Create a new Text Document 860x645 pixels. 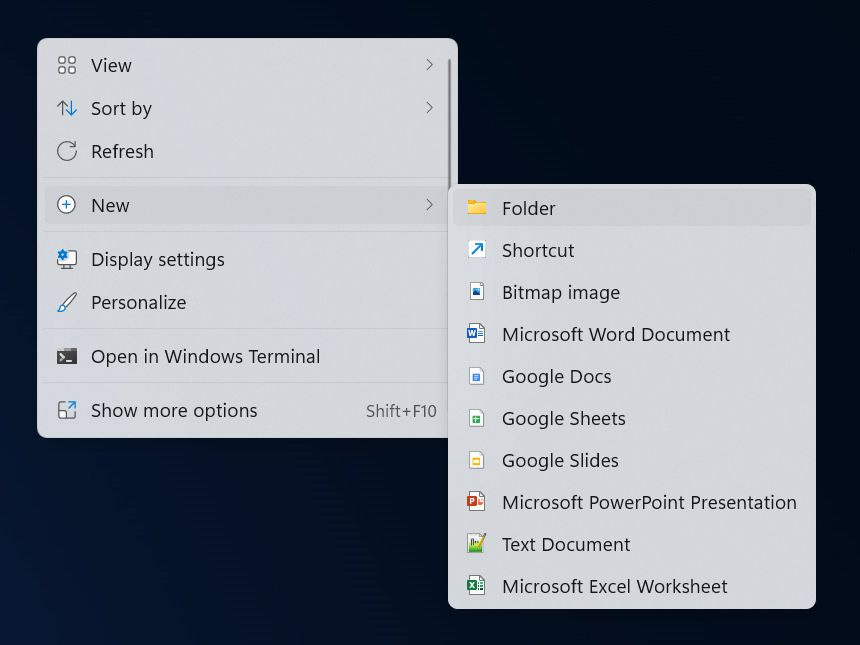(632, 544)
